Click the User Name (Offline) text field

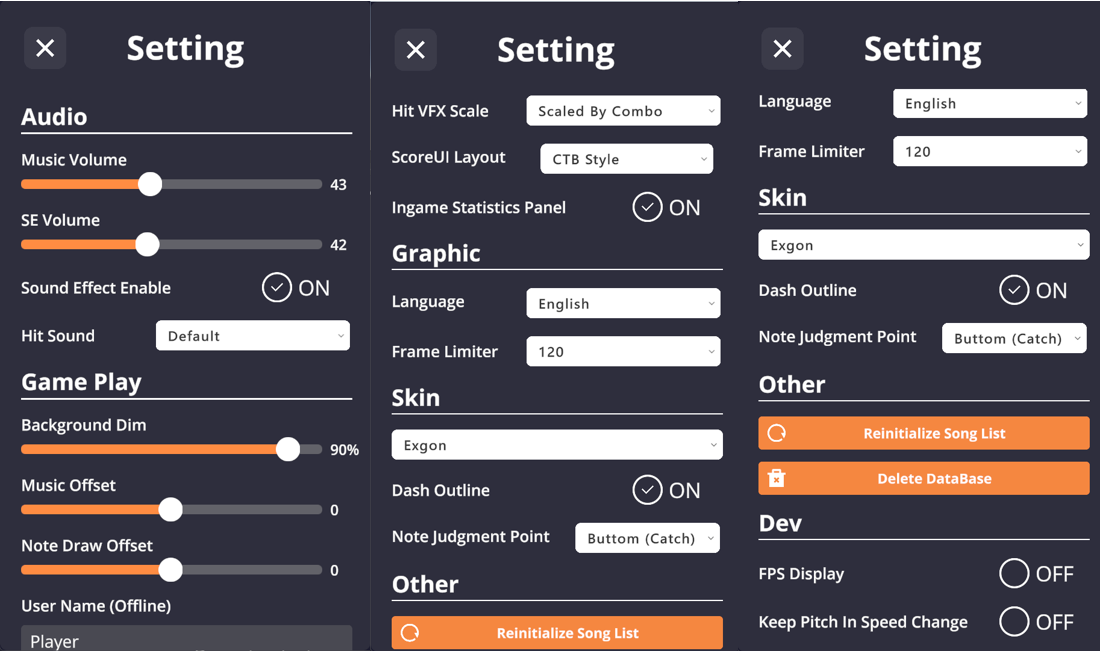(186, 640)
